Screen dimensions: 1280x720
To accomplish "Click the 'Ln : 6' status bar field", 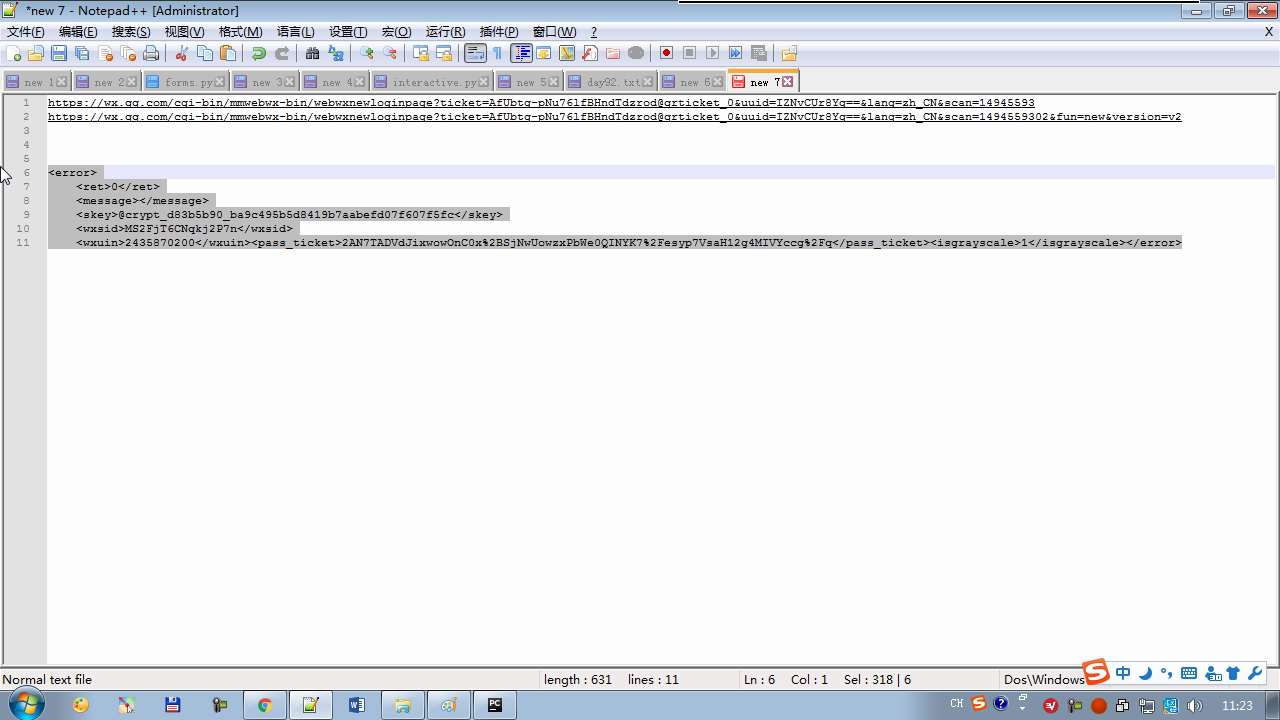I will point(759,679).
